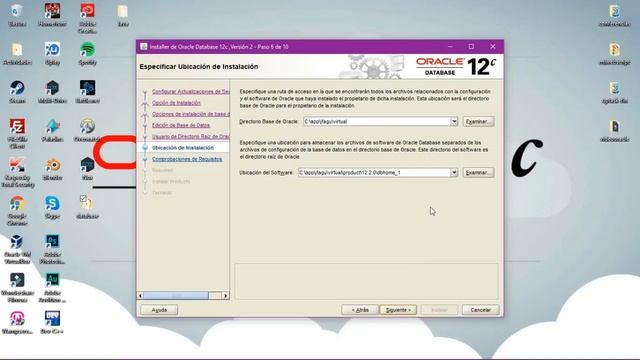Click the Cancelar button
This screenshot has width=640, height=360.
click(480, 310)
